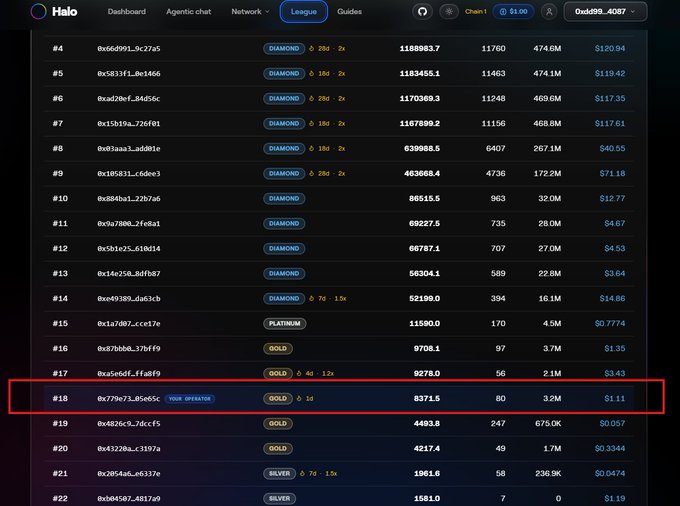
Task: Click the PLATINUM badge in row #15
Action: [284, 323]
